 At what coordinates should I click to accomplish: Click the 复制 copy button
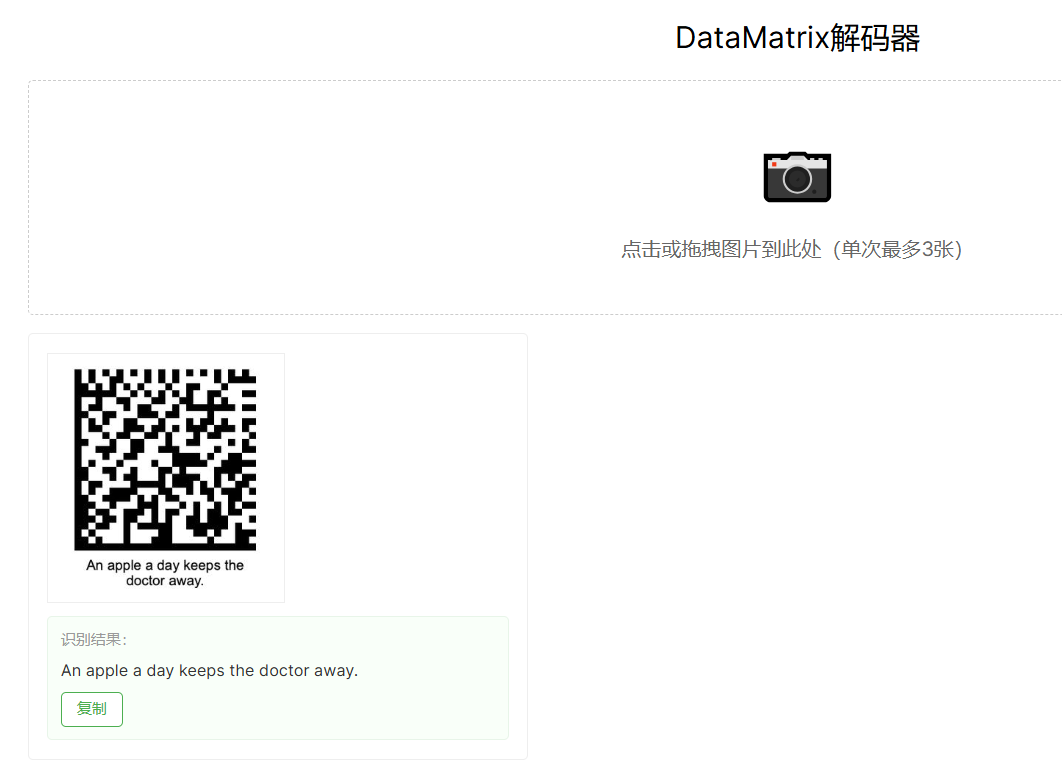91,709
